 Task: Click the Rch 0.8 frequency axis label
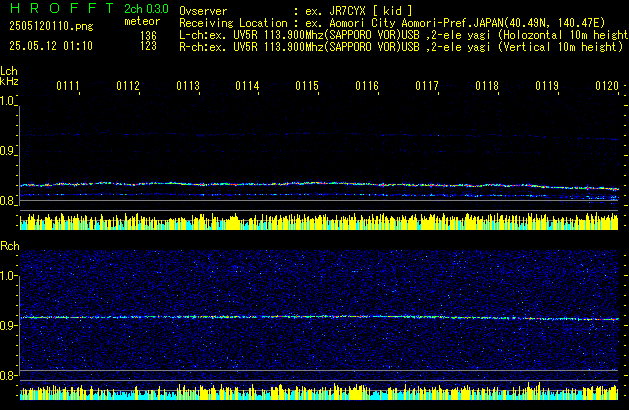pyautogui.click(x=8, y=375)
